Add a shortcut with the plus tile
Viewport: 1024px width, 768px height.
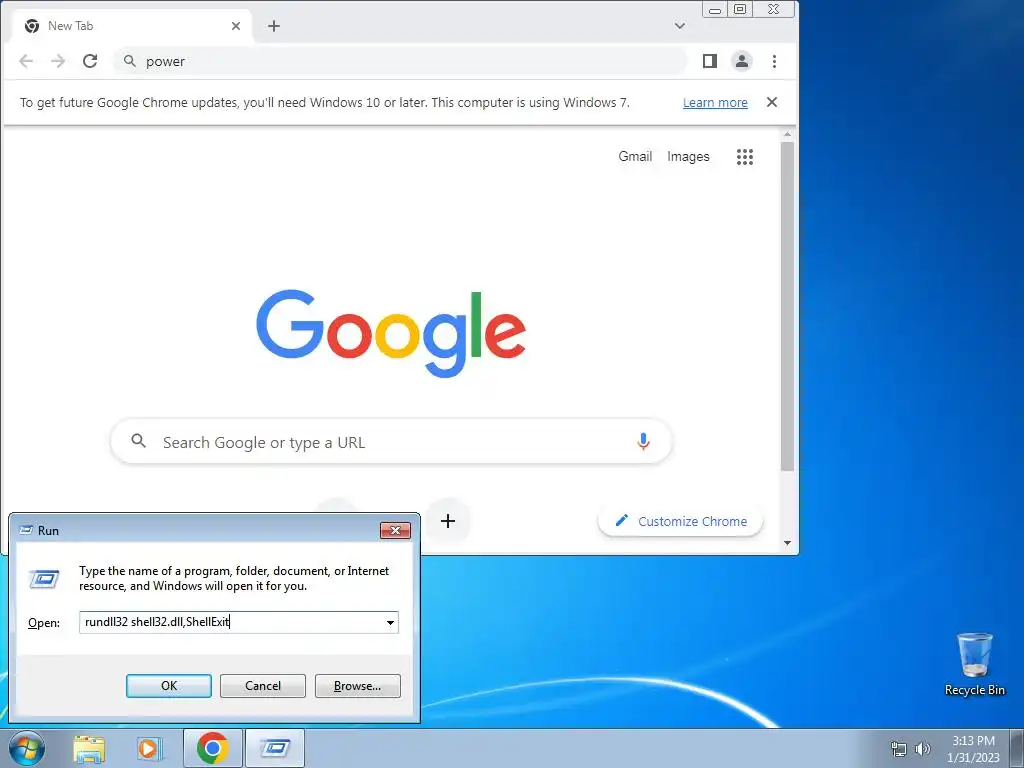tap(448, 521)
